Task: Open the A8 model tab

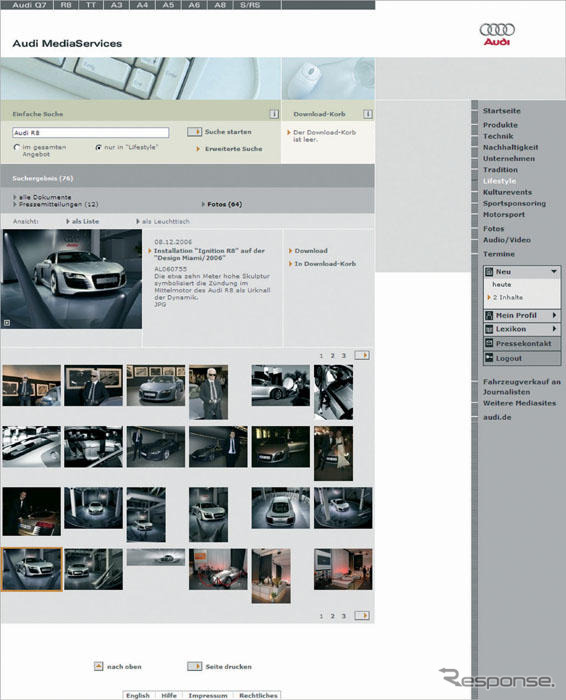Action: [x=220, y=5]
